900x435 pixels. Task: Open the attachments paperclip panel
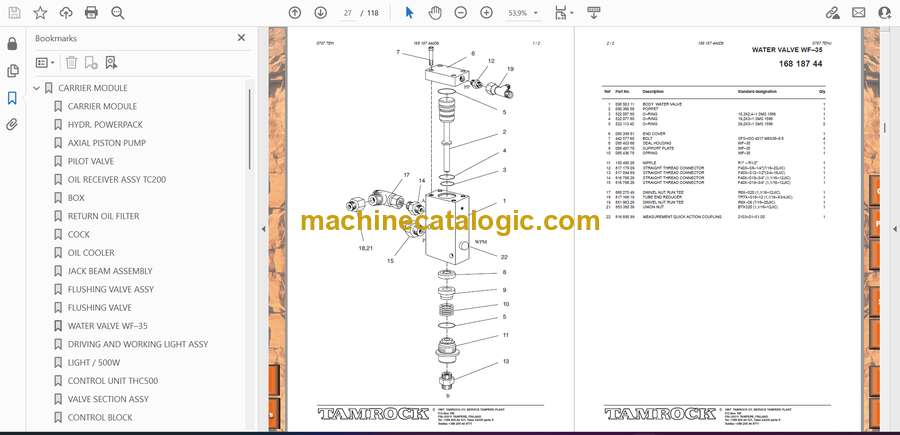12,125
